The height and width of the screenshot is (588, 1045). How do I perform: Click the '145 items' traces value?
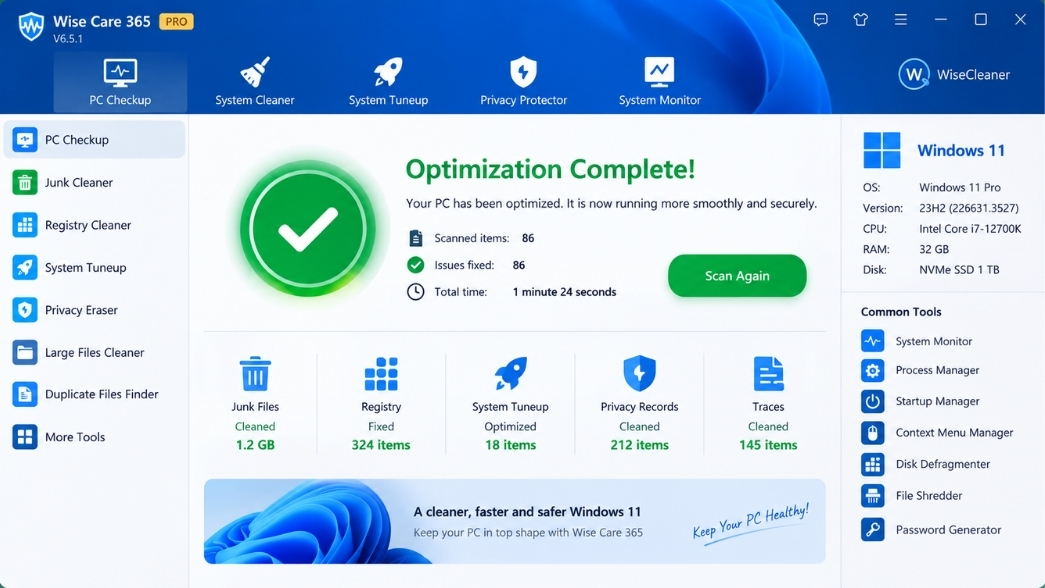click(768, 445)
